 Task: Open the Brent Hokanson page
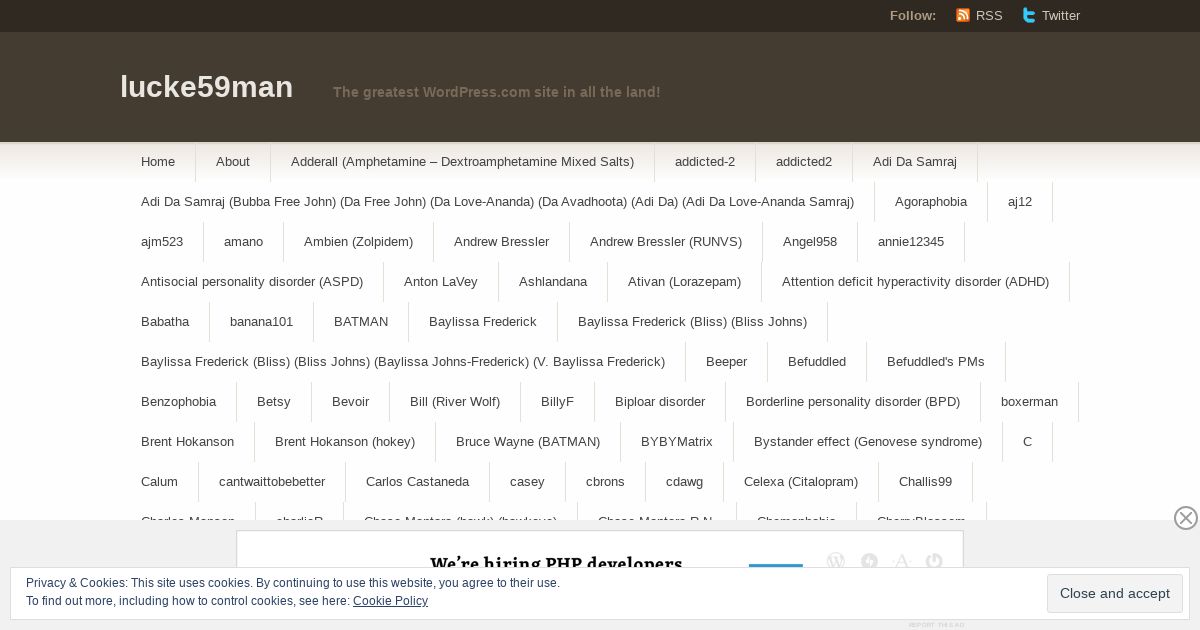[x=187, y=441]
